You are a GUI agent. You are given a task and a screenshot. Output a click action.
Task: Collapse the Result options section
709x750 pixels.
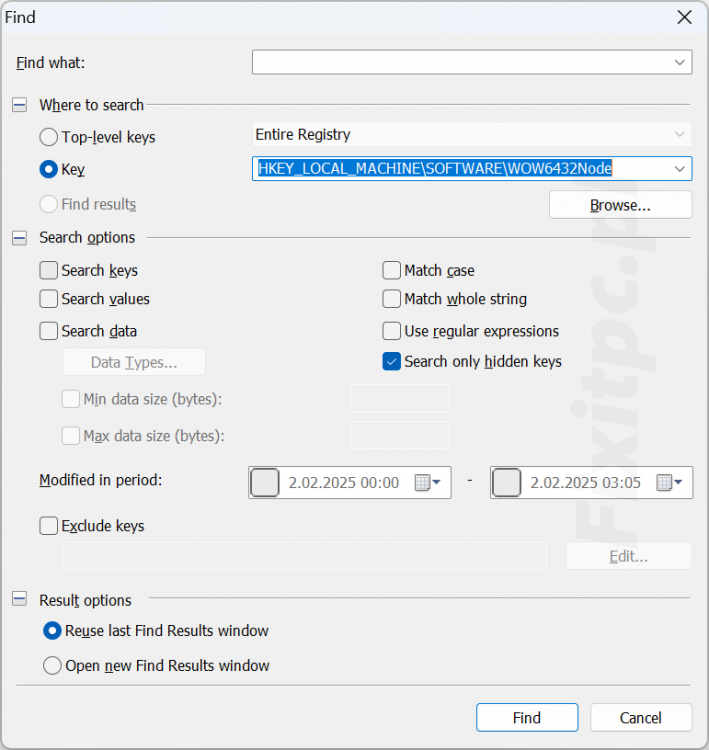point(19,600)
